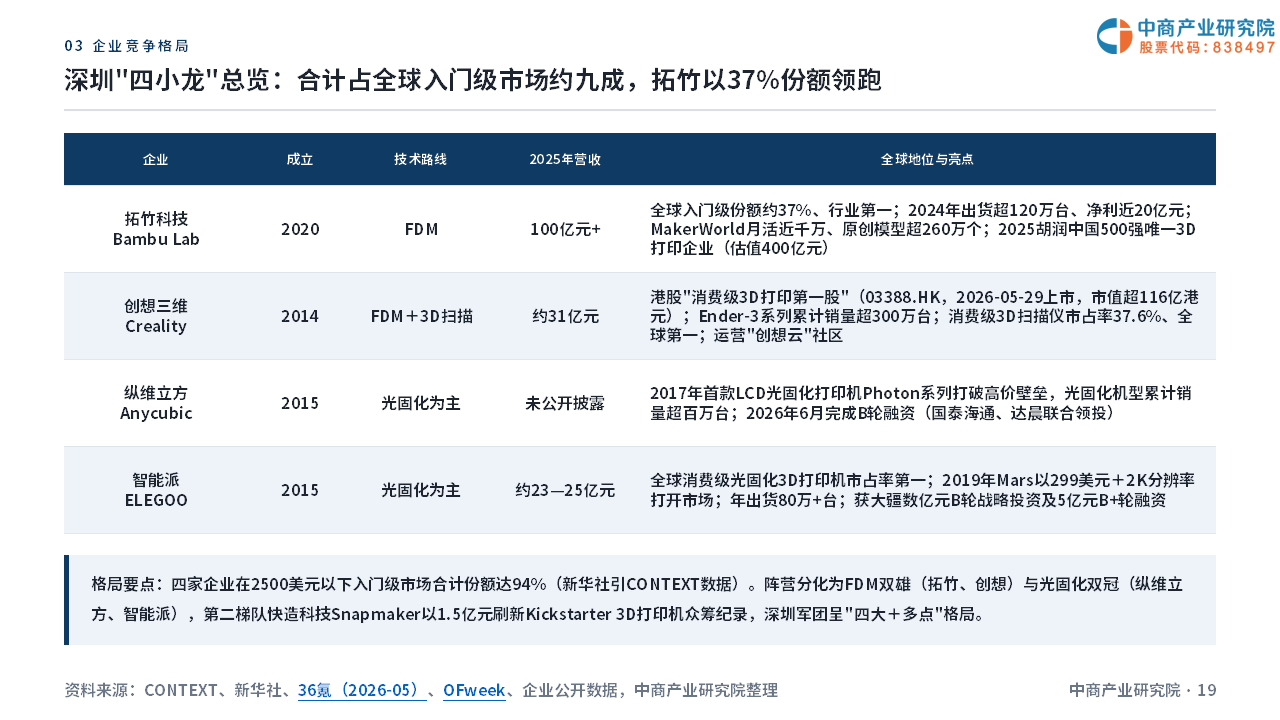
Task: Click the 中商产业研究院 logo icon
Action: (x=1114, y=36)
